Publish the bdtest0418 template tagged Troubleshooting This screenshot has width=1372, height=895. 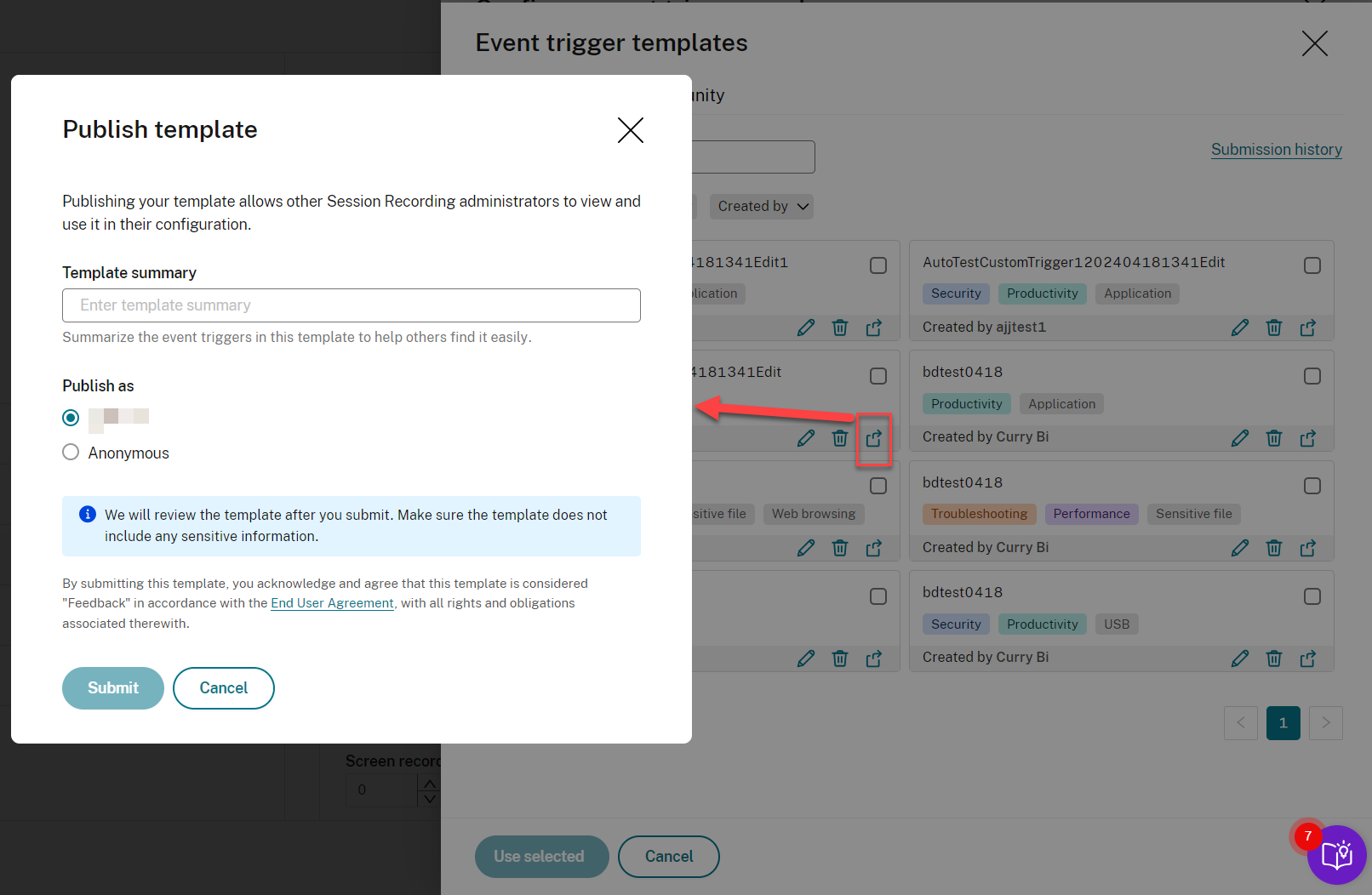(x=1308, y=548)
